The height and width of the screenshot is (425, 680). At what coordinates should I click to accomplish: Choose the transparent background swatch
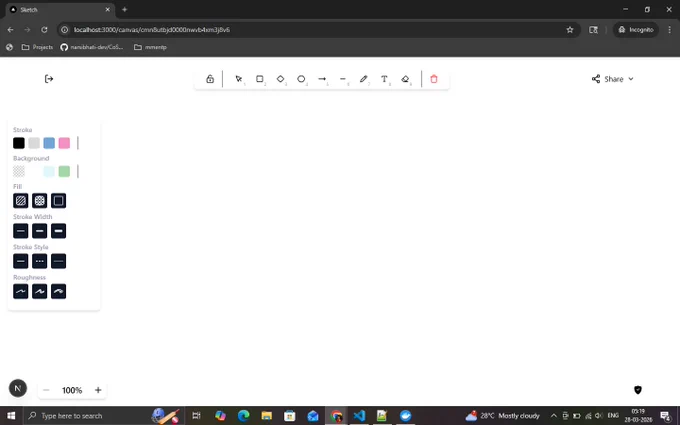(19, 171)
